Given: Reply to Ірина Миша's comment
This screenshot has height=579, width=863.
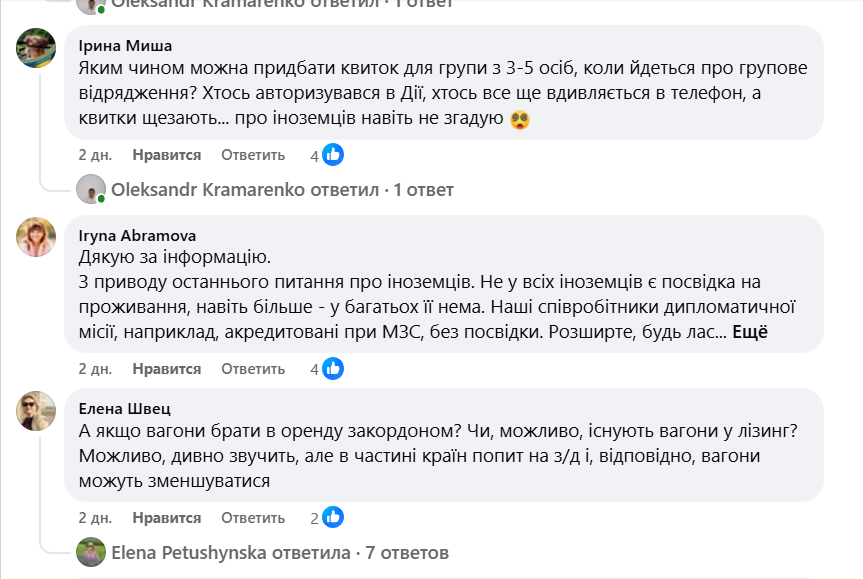Looking at the screenshot, I should pos(253,155).
